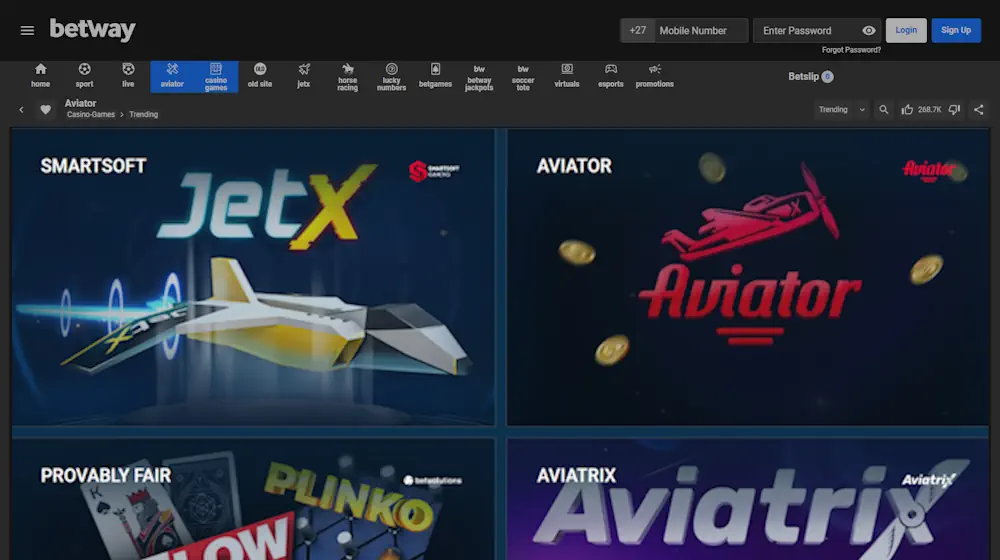Go to the sport section
The image size is (1000, 560).
pyautogui.click(x=84, y=76)
